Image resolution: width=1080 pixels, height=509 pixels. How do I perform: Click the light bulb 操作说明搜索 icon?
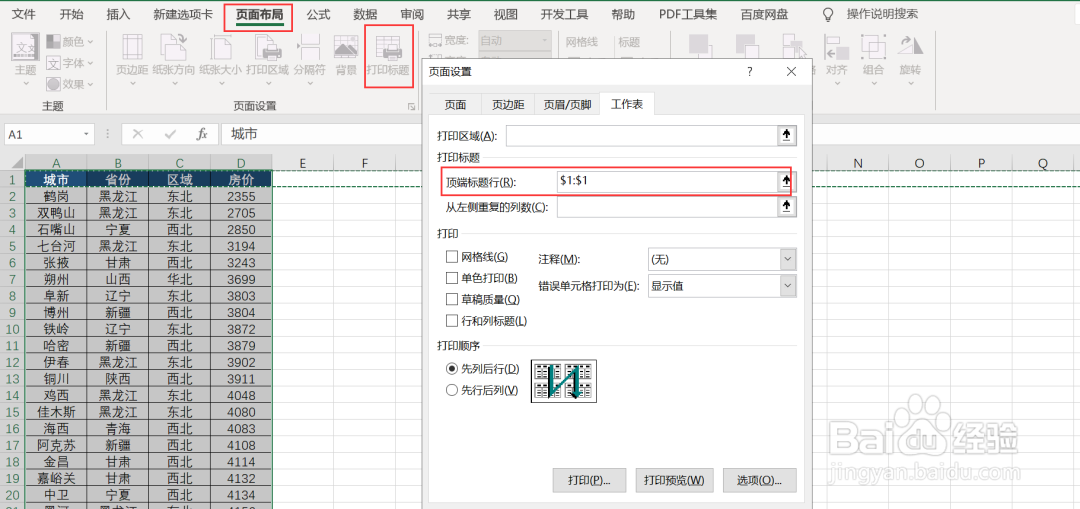point(828,14)
